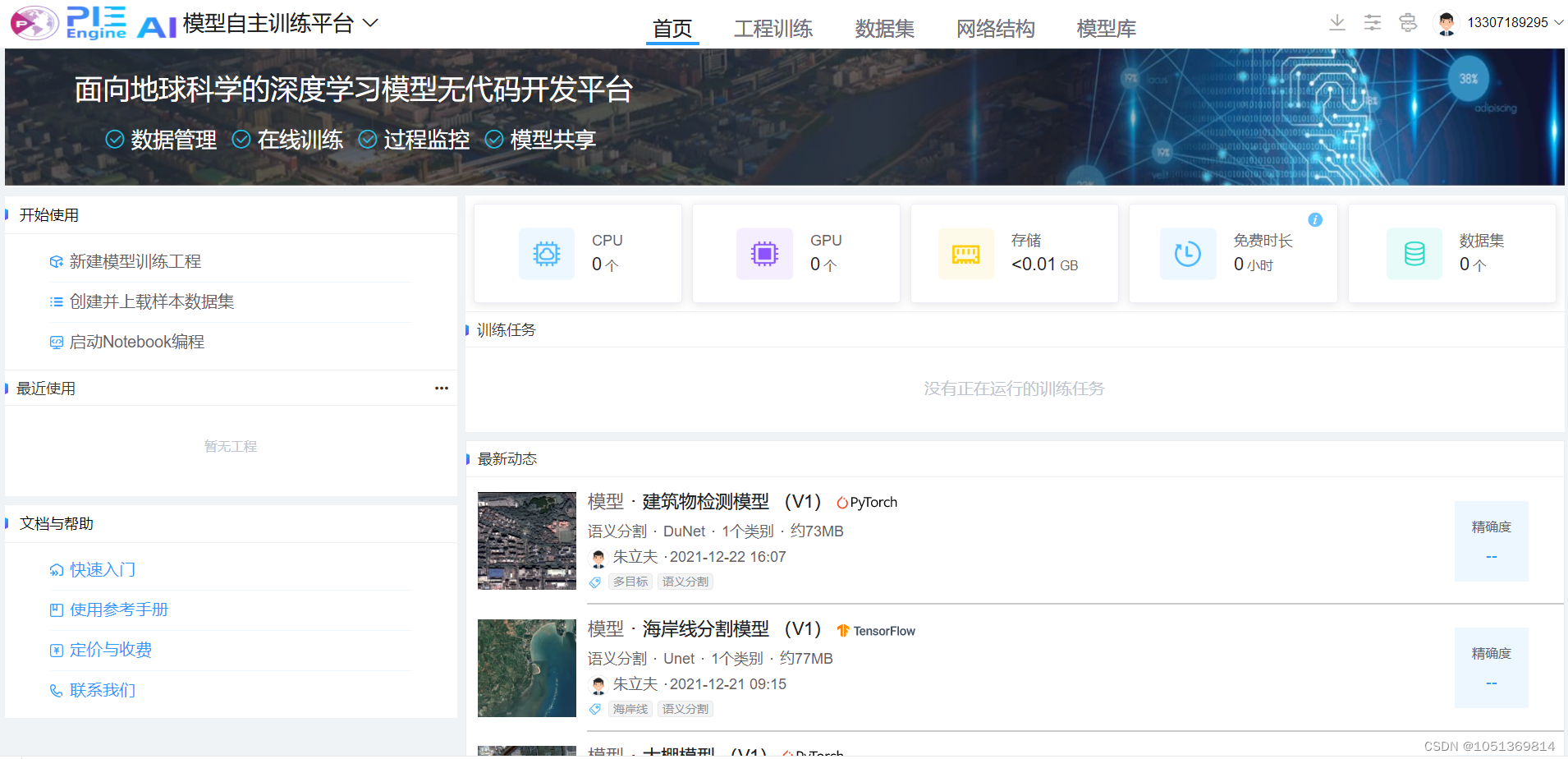Screen dimensions: 1568x759
Task: Open the more options dots in 最近使用
Action: 442,388
